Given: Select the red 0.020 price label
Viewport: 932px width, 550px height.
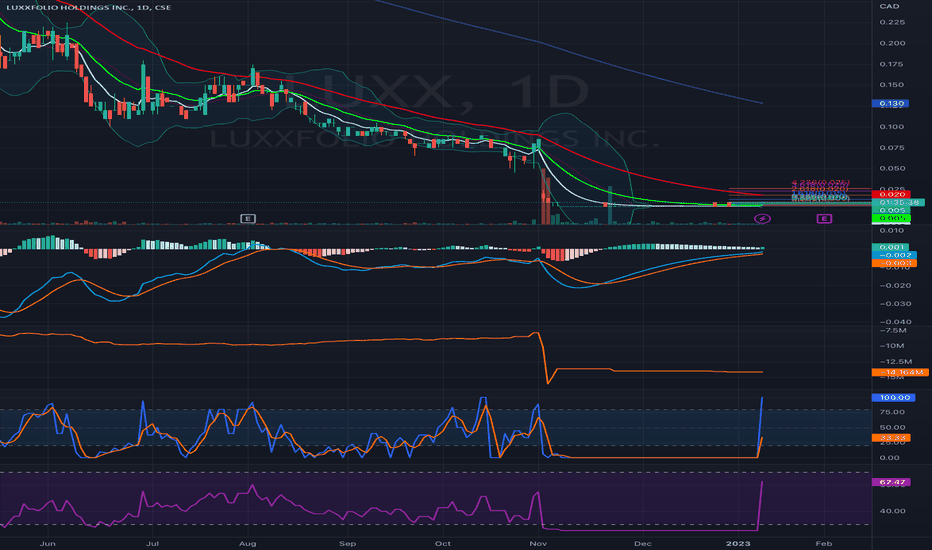Looking at the screenshot, I should point(890,194).
